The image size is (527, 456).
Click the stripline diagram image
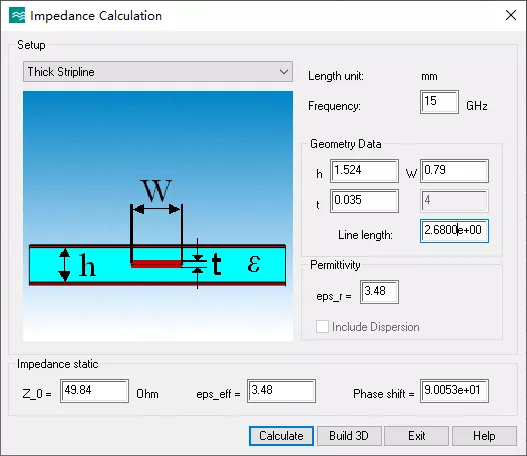click(158, 216)
